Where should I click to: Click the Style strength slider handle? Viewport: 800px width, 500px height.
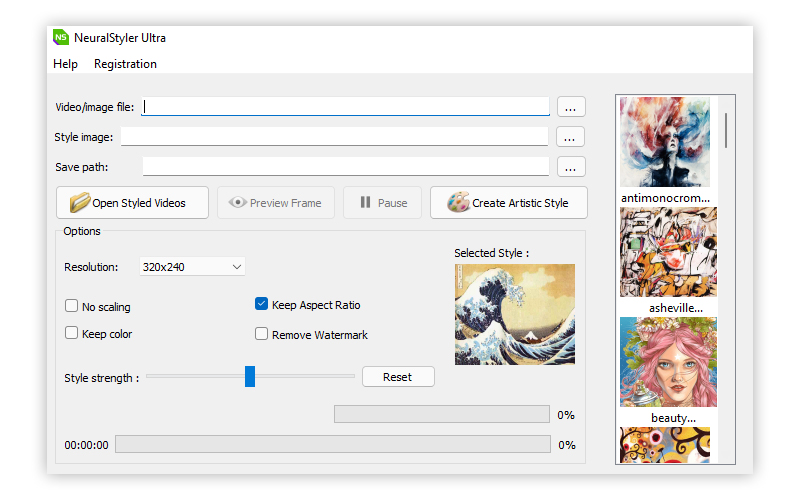(x=249, y=376)
